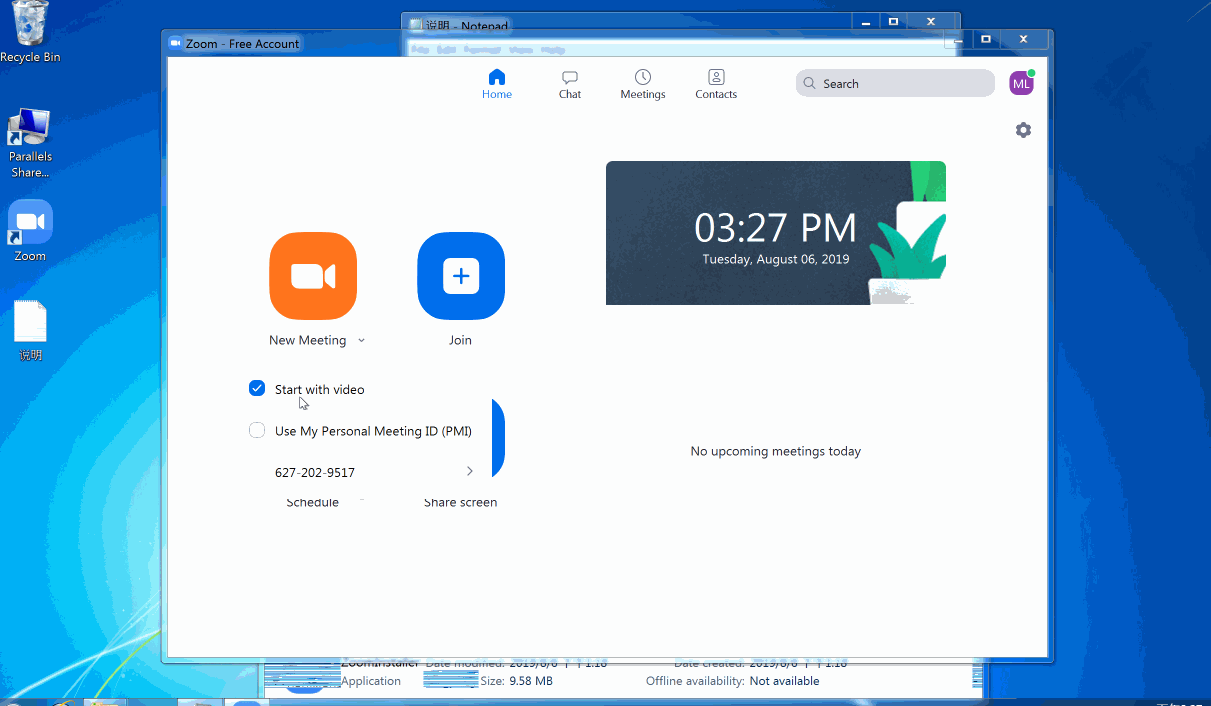The height and width of the screenshot is (706, 1211).
Task: Click the Search field in Zoom
Action: click(895, 84)
